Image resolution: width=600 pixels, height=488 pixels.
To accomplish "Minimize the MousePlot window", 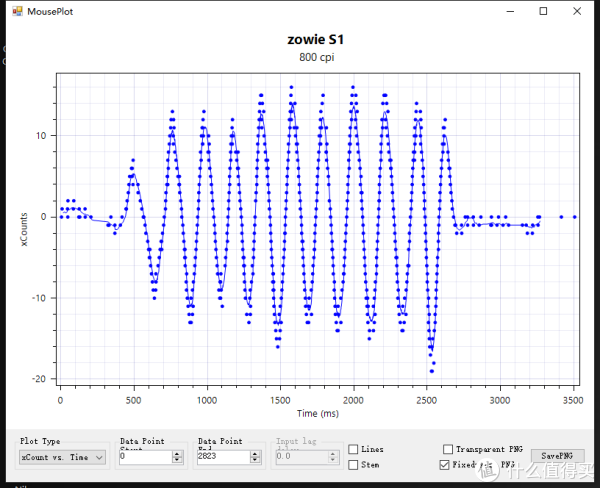I will (x=510, y=11).
